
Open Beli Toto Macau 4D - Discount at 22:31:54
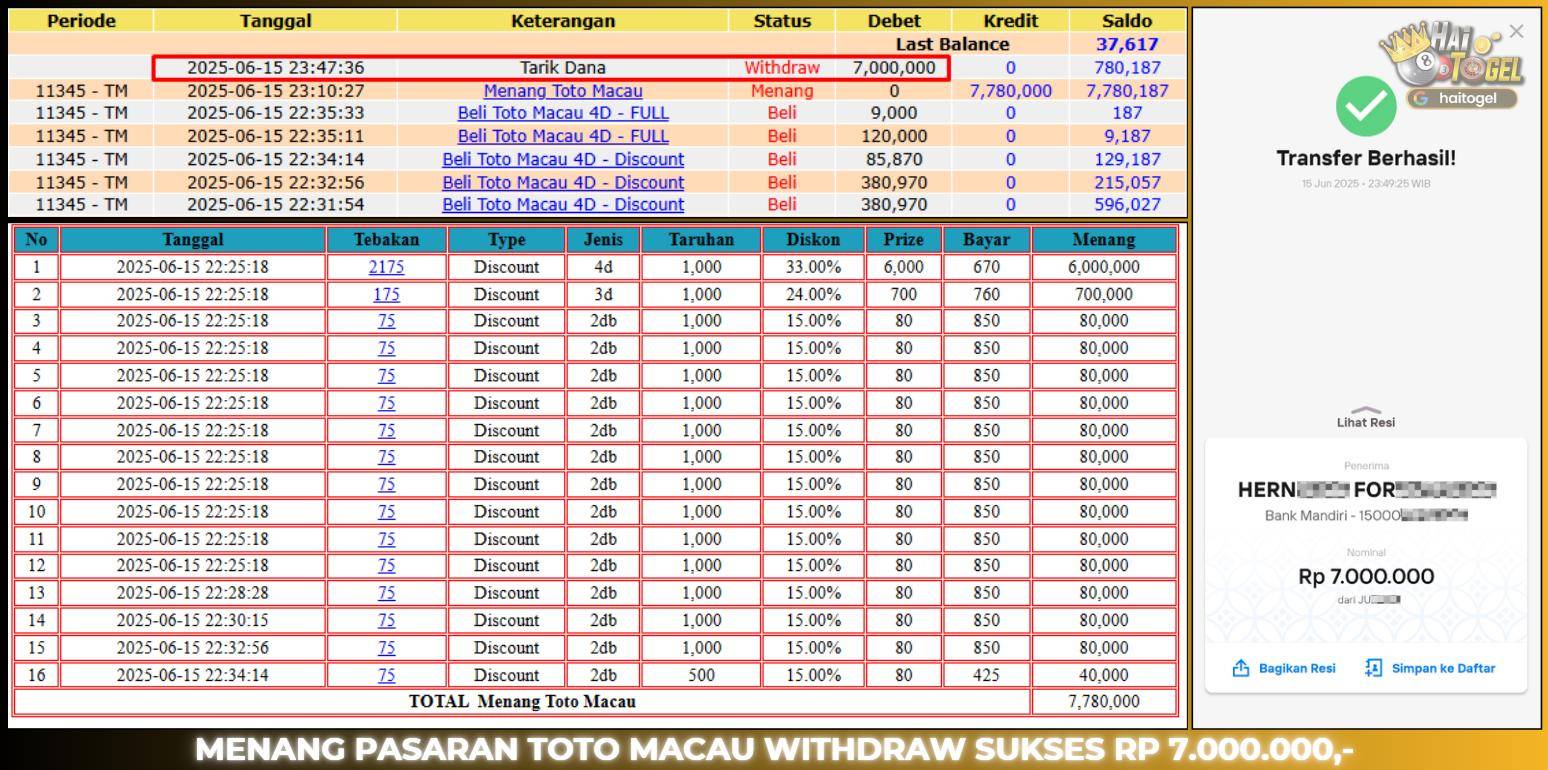pyautogui.click(x=563, y=204)
